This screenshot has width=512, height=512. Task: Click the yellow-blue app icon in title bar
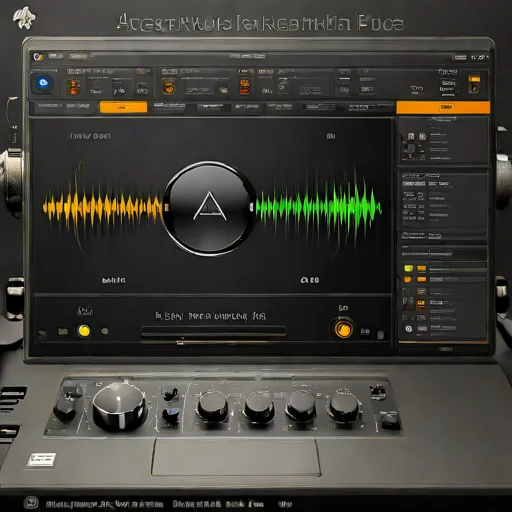click(38, 56)
